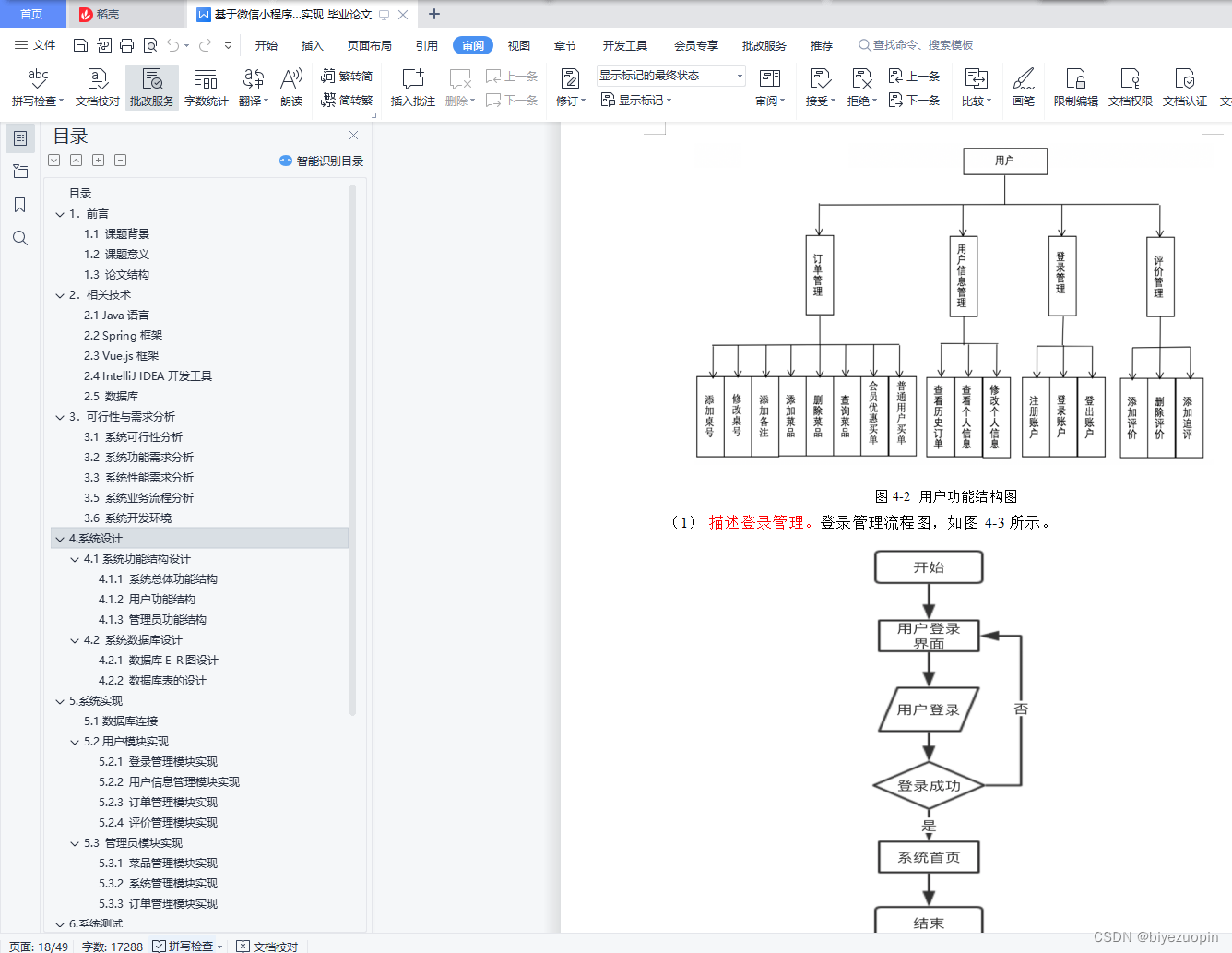Viewport: 1232px width, 953px height.
Task: Click the word count 17288 in status bar
Action: click(113, 947)
